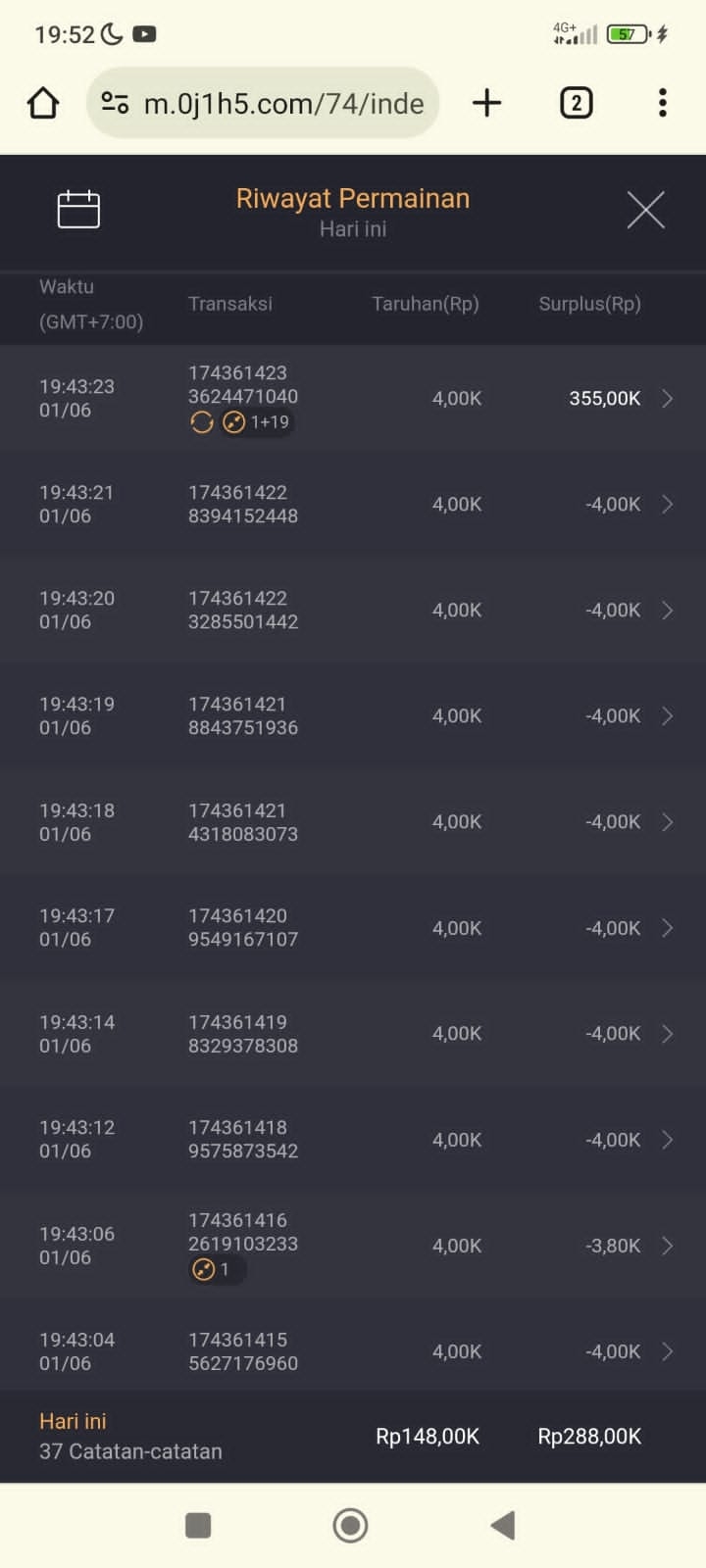
Task: Tap the Hari ini summary label at bottom
Action: coord(73,1421)
